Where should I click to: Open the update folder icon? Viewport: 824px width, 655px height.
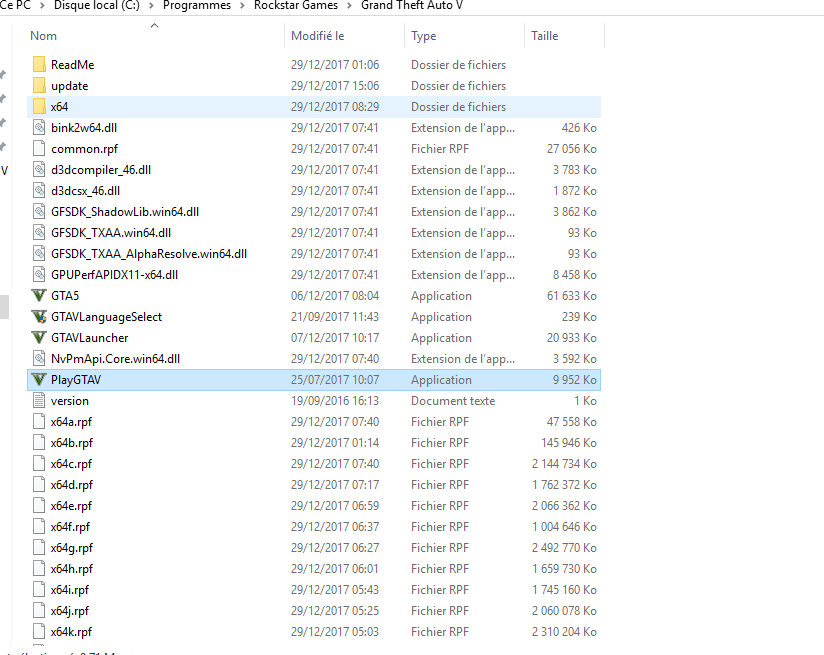coord(39,86)
